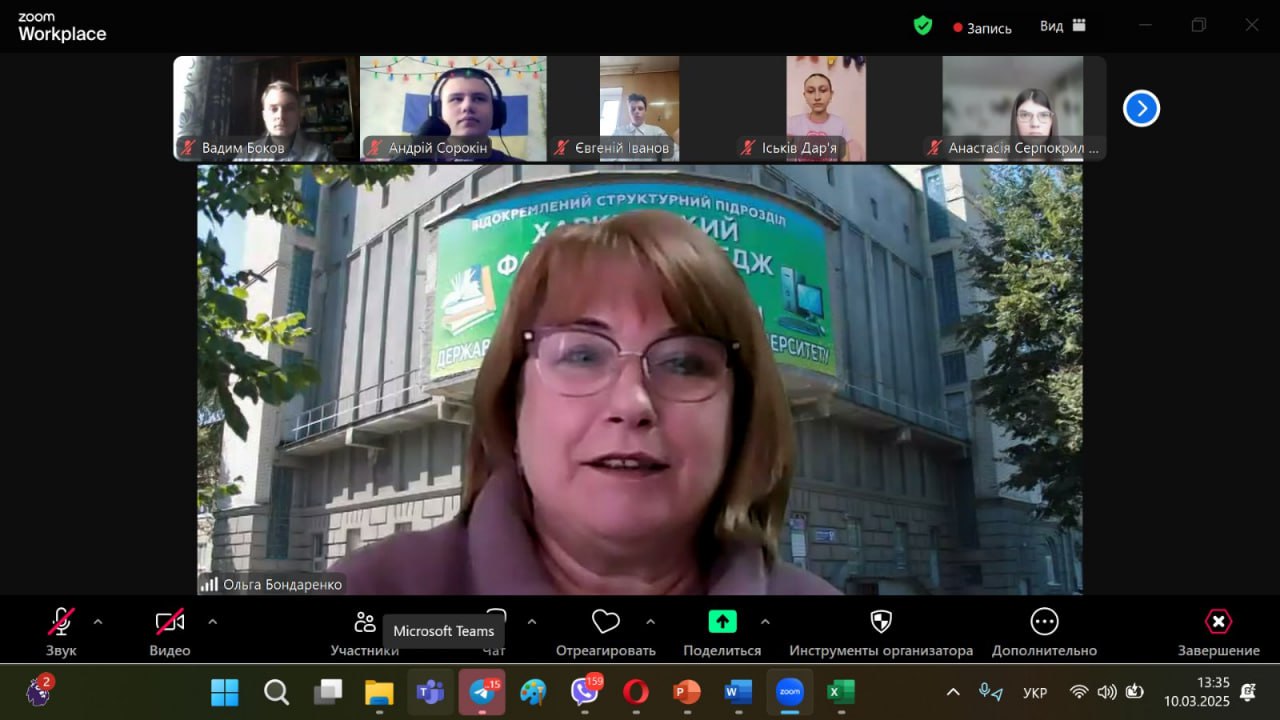Expand share options arrow next to Поделиться
The width and height of the screenshot is (1280, 720).
[765, 622]
